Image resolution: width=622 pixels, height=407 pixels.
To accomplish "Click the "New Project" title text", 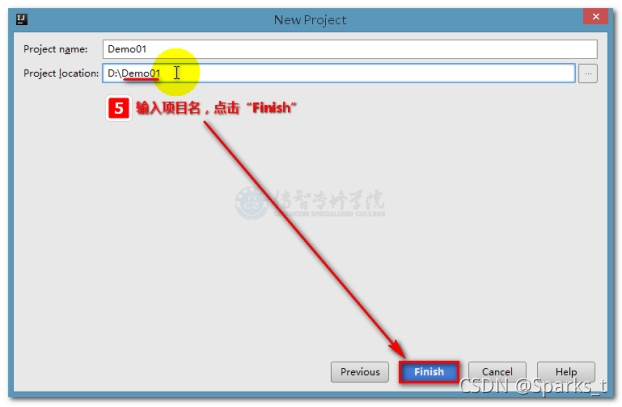I will (x=310, y=20).
